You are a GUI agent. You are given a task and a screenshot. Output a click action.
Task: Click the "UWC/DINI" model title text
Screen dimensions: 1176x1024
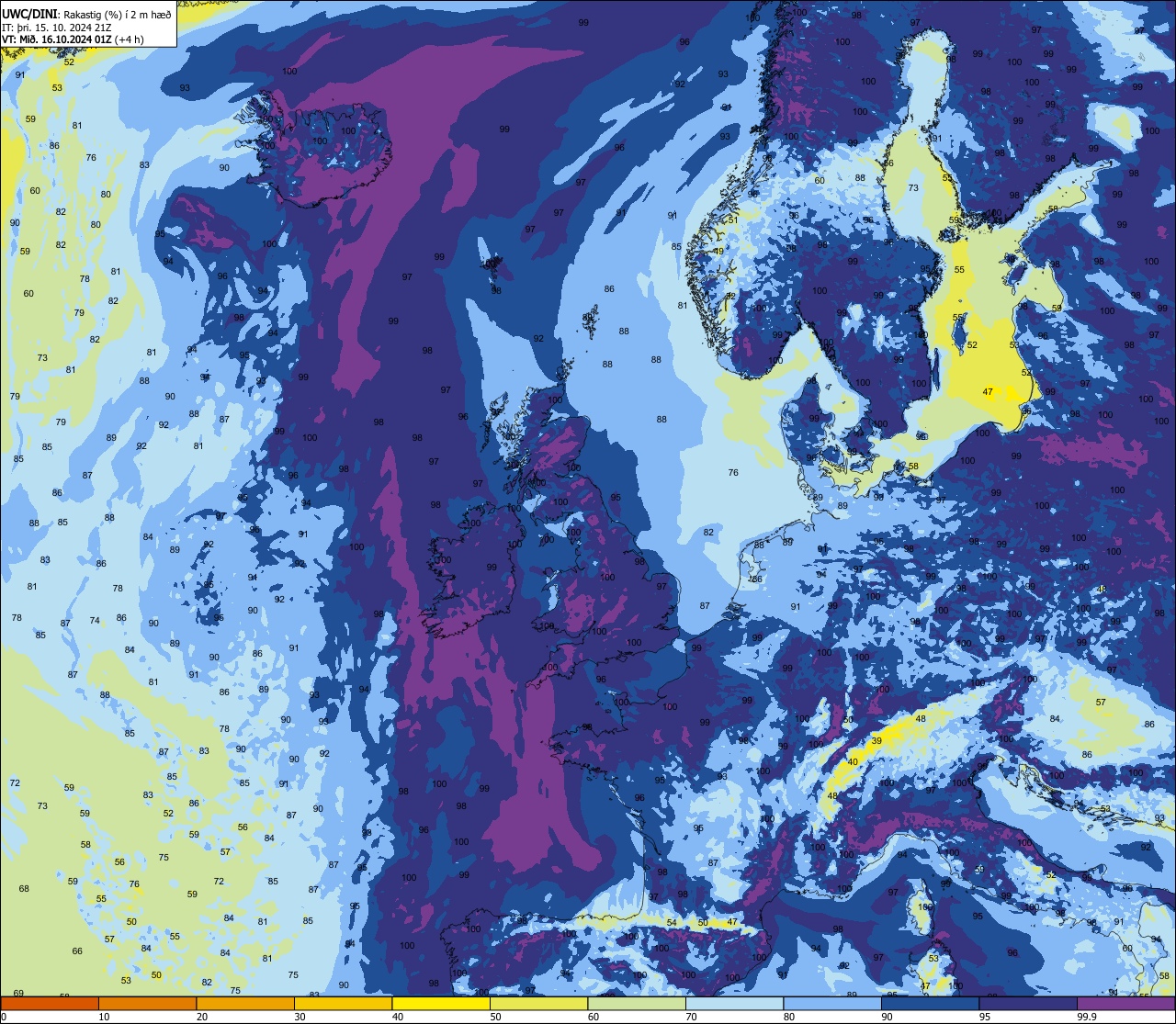[28, 15]
